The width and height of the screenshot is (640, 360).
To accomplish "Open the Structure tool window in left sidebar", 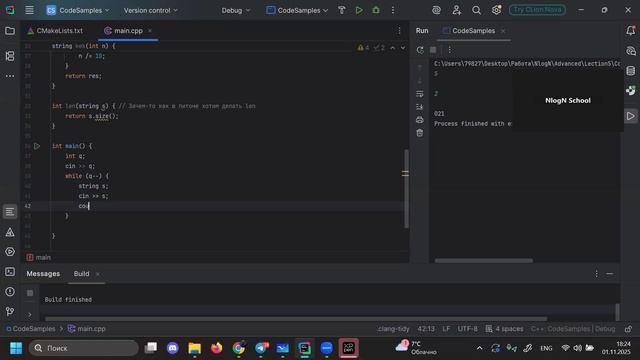I will pyautogui.click(x=10, y=56).
